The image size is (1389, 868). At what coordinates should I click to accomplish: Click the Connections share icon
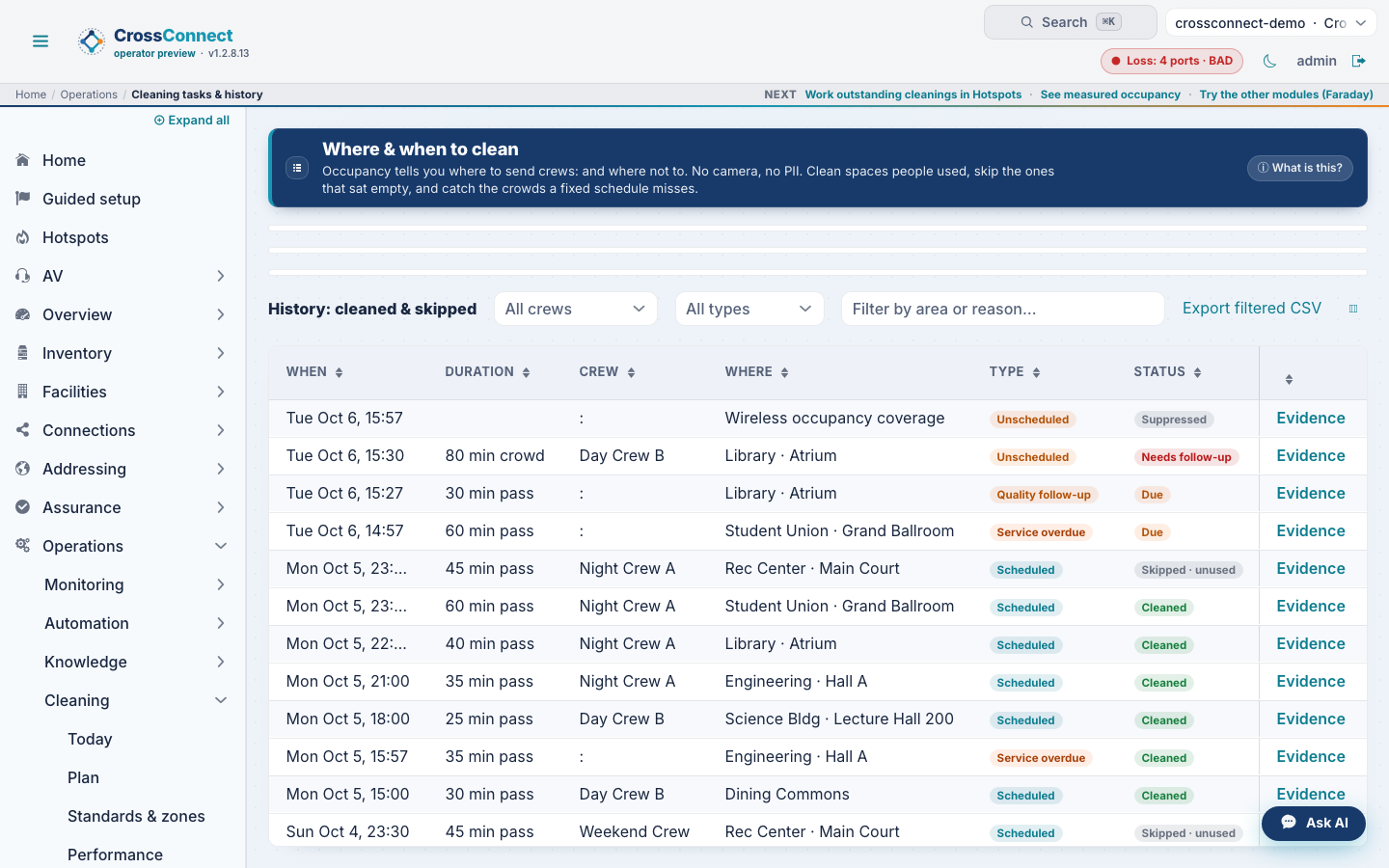click(x=23, y=430)
